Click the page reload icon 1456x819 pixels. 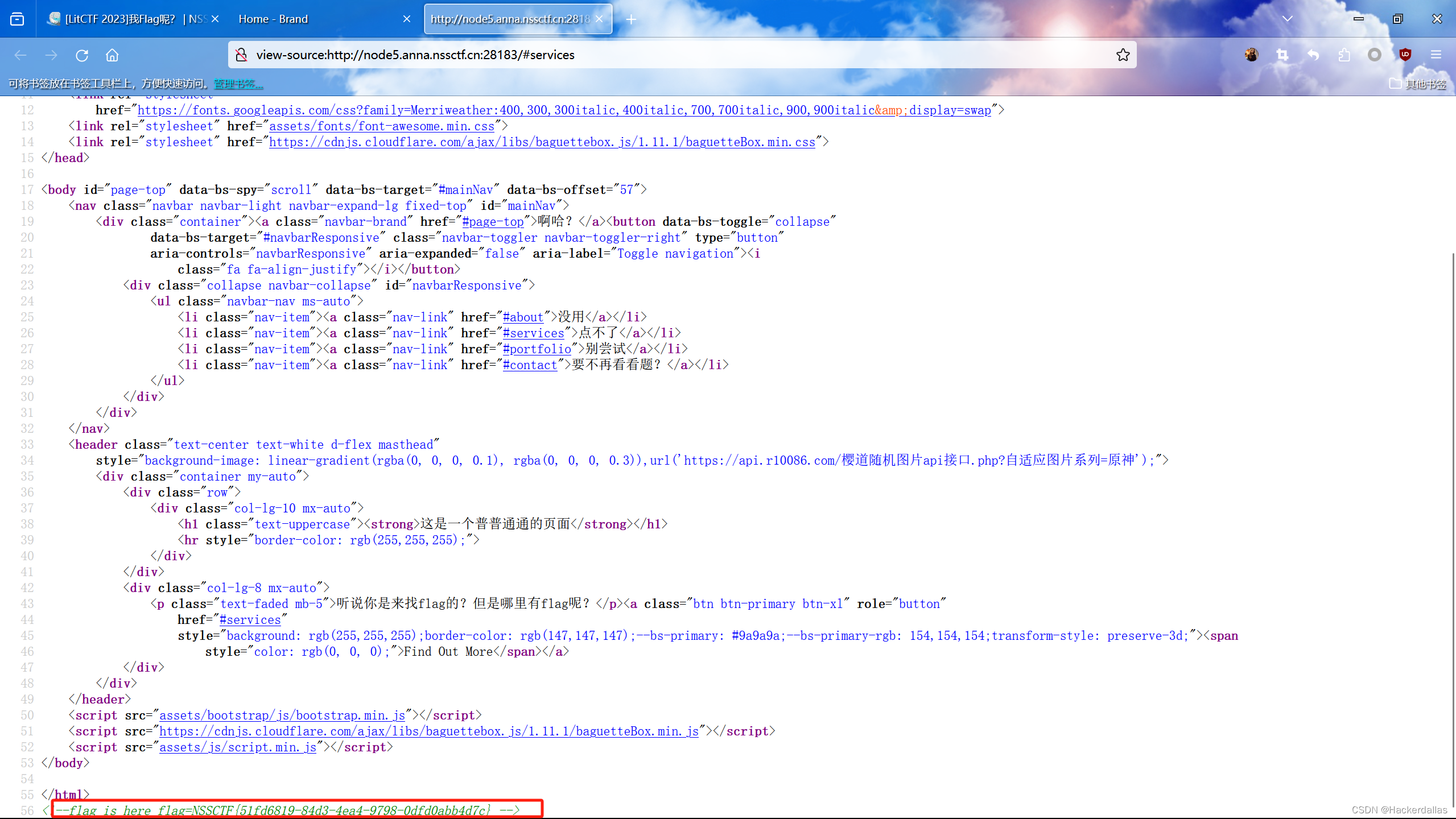coord(82,55)
